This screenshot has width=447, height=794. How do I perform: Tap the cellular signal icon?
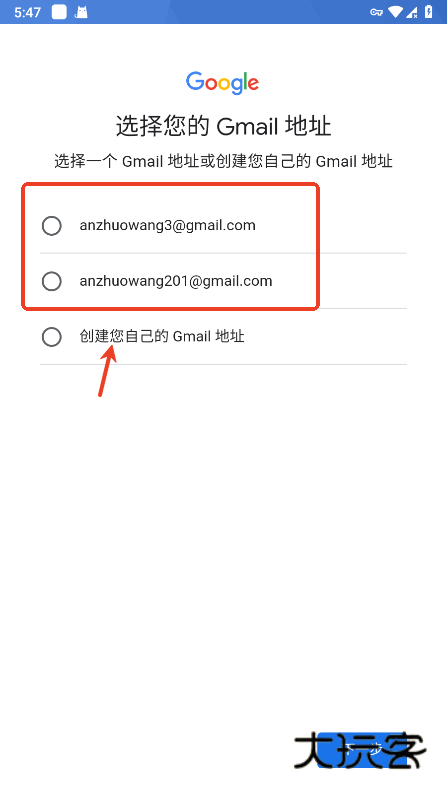coord(412,12)
